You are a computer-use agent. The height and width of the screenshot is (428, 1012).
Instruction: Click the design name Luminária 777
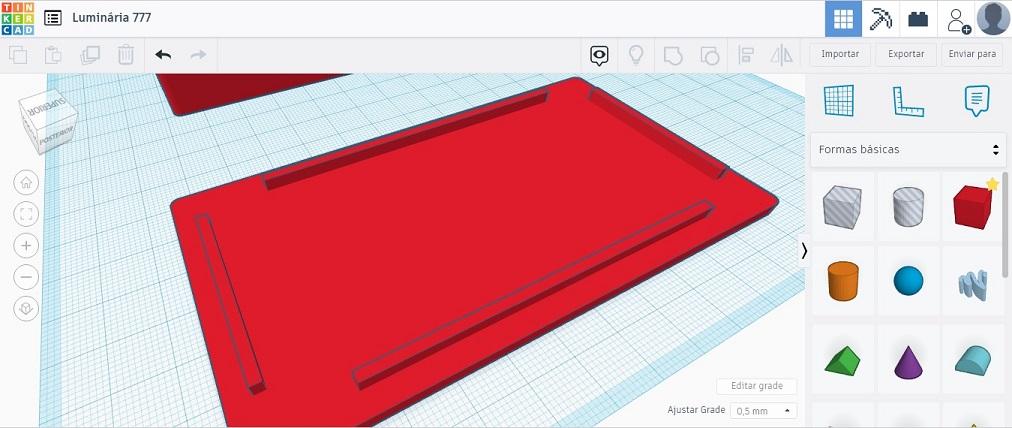coord(112,17)
